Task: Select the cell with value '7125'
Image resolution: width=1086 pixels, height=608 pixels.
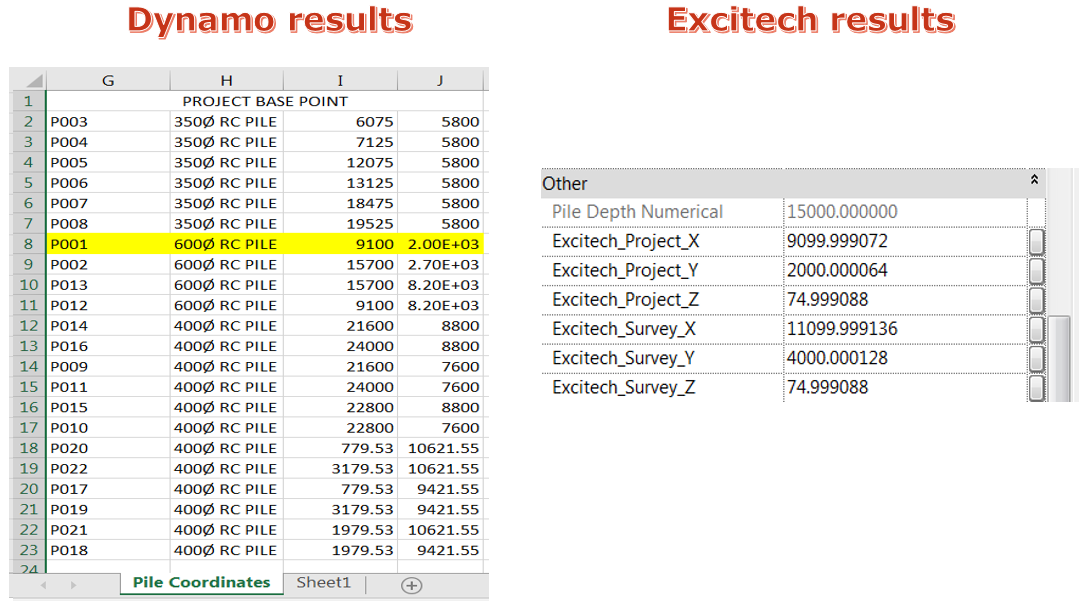Action: coord(340,143)
